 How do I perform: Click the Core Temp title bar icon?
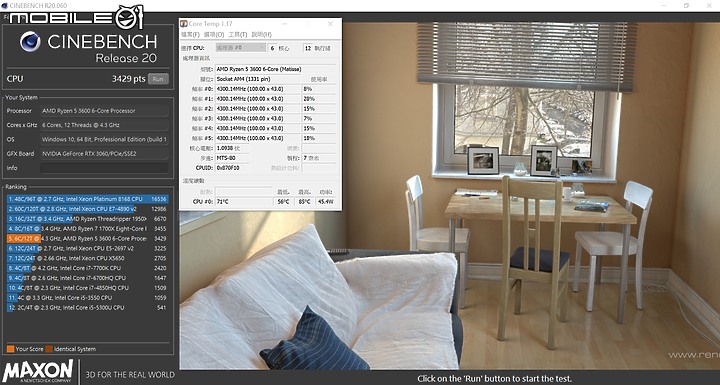(184, 24)
